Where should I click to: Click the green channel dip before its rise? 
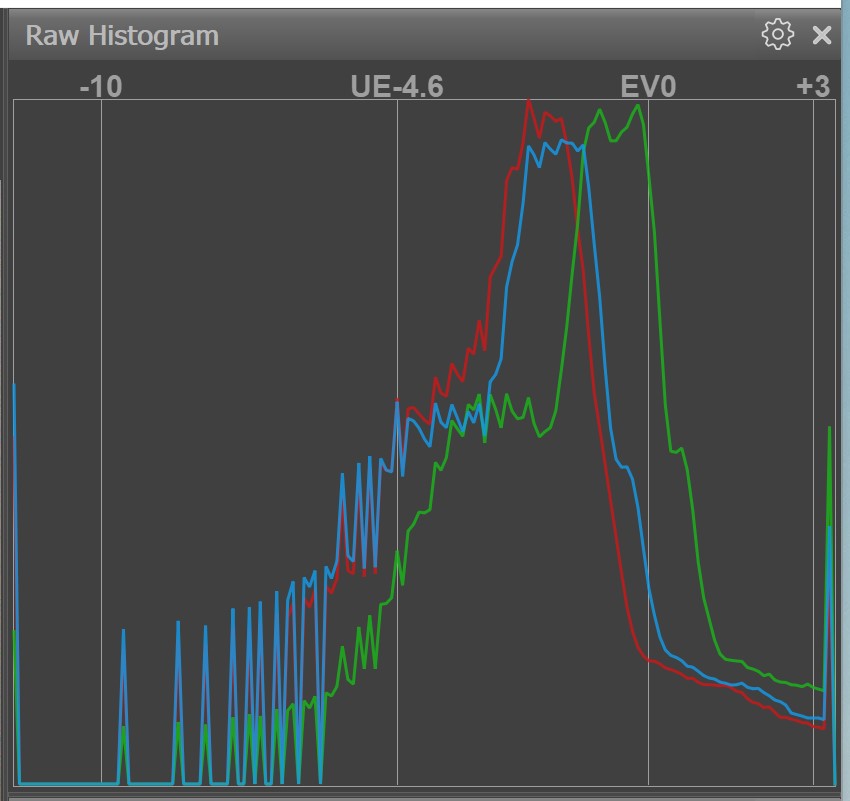[x=541, y=434]
